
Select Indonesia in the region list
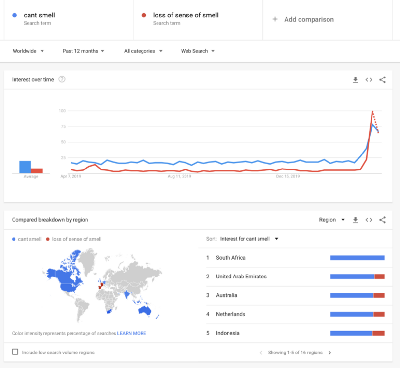coord(227,333)
